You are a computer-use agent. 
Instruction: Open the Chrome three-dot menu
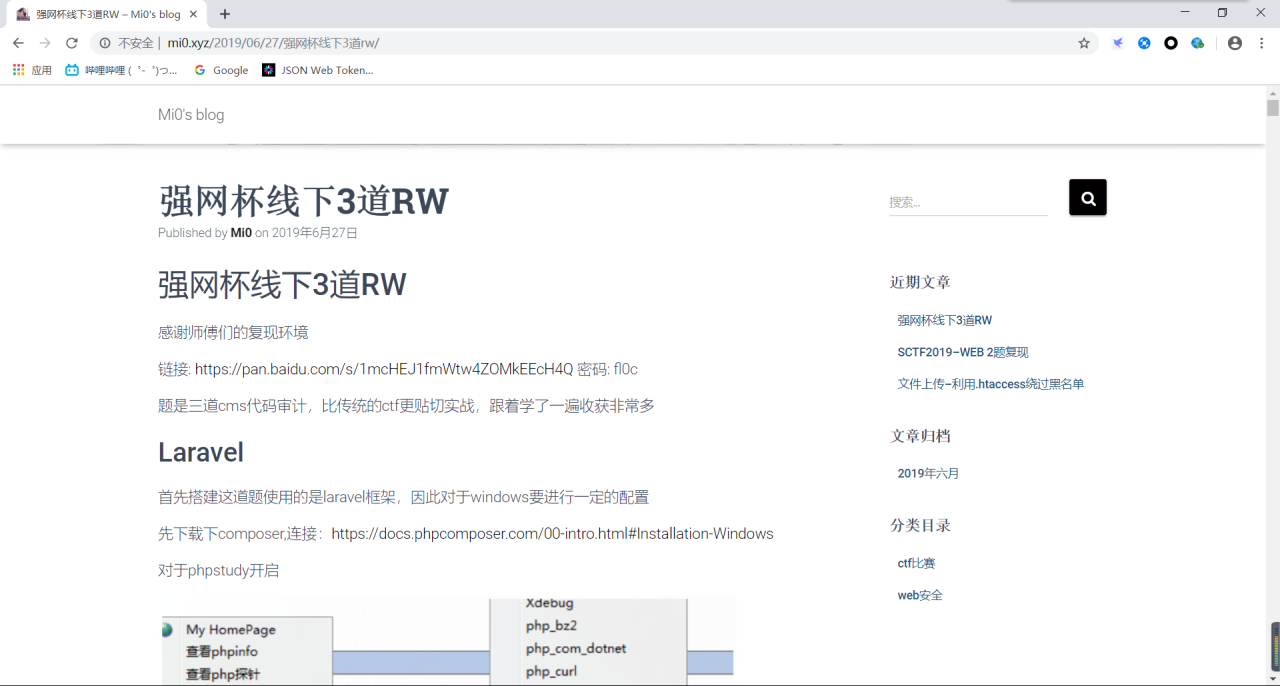click(x=1262, y=43)
